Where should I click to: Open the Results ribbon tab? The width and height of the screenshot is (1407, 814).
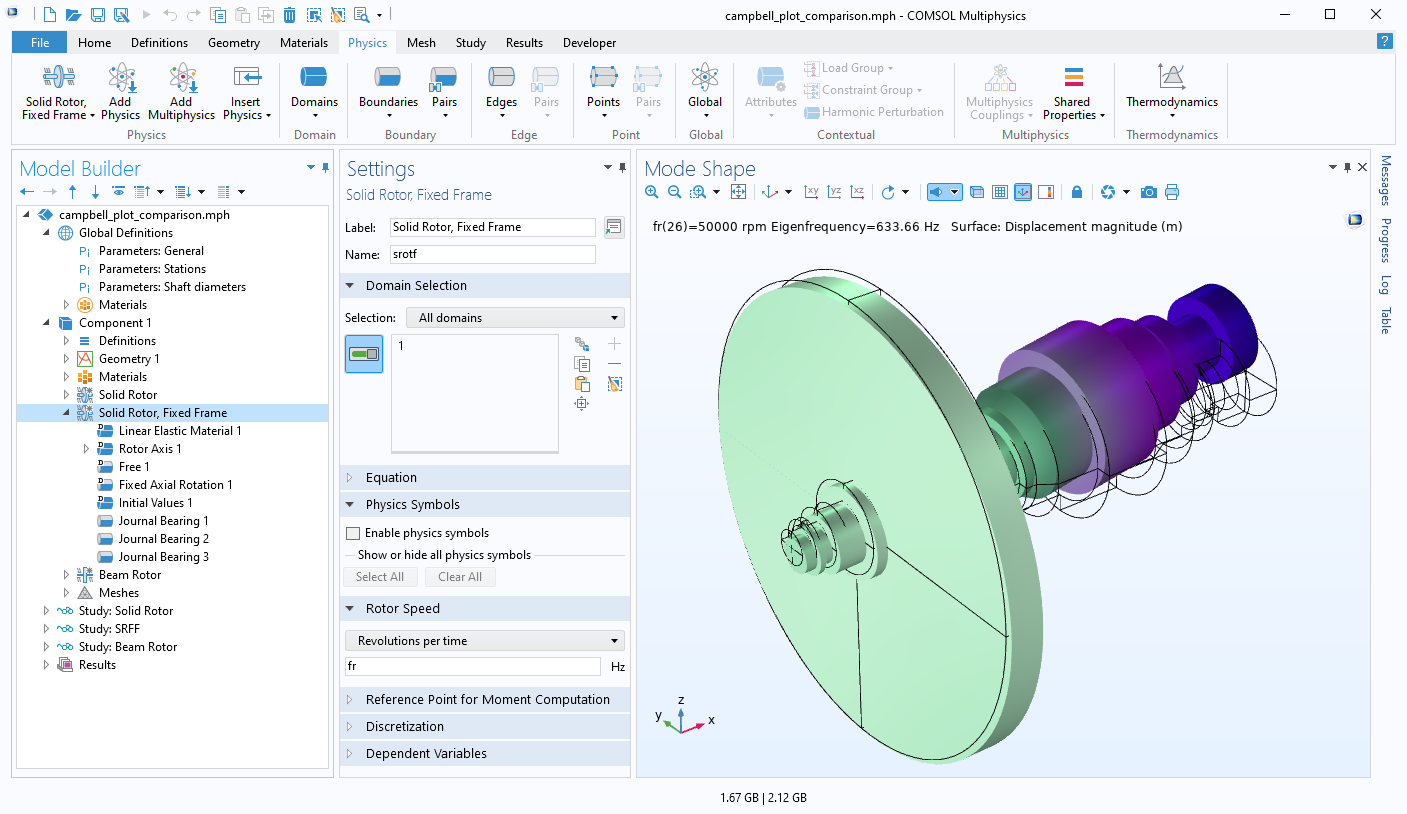click(x=524, y=43)
